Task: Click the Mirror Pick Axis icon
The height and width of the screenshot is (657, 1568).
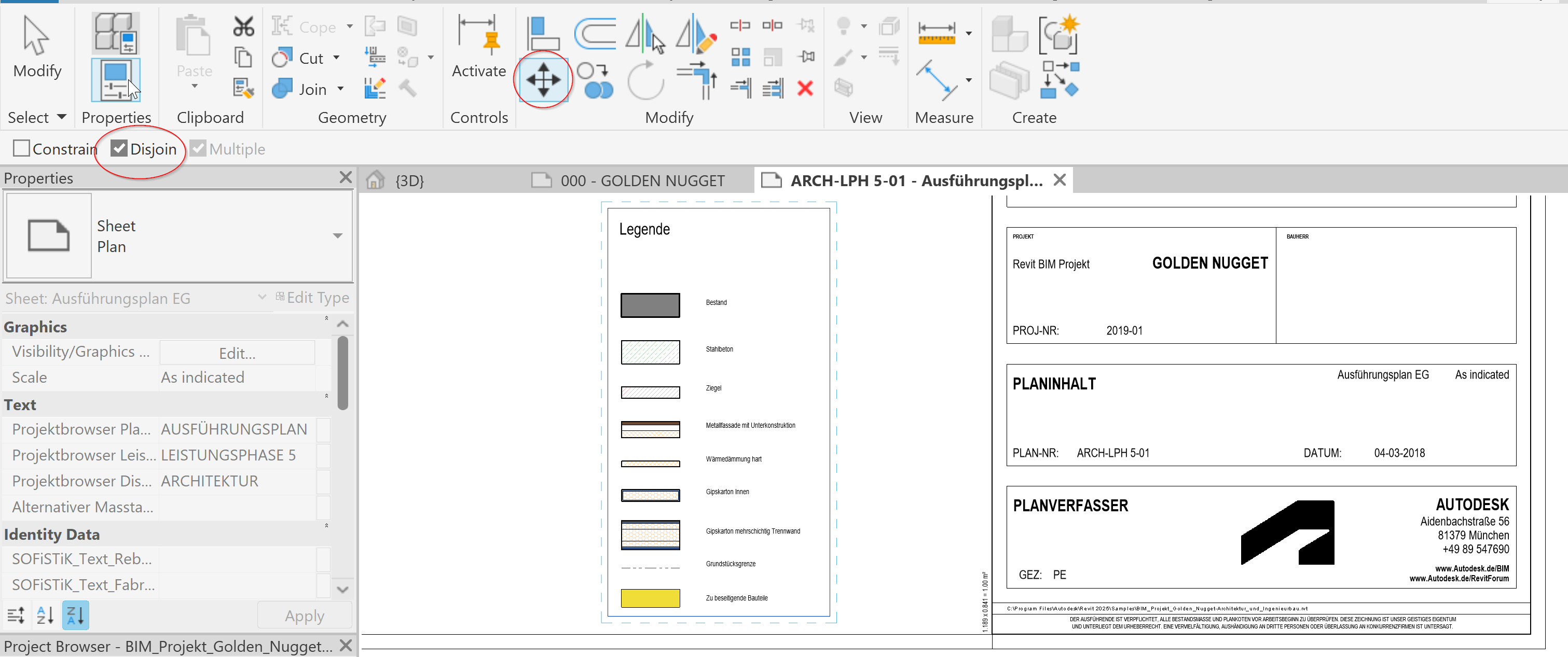Action: 646,35
